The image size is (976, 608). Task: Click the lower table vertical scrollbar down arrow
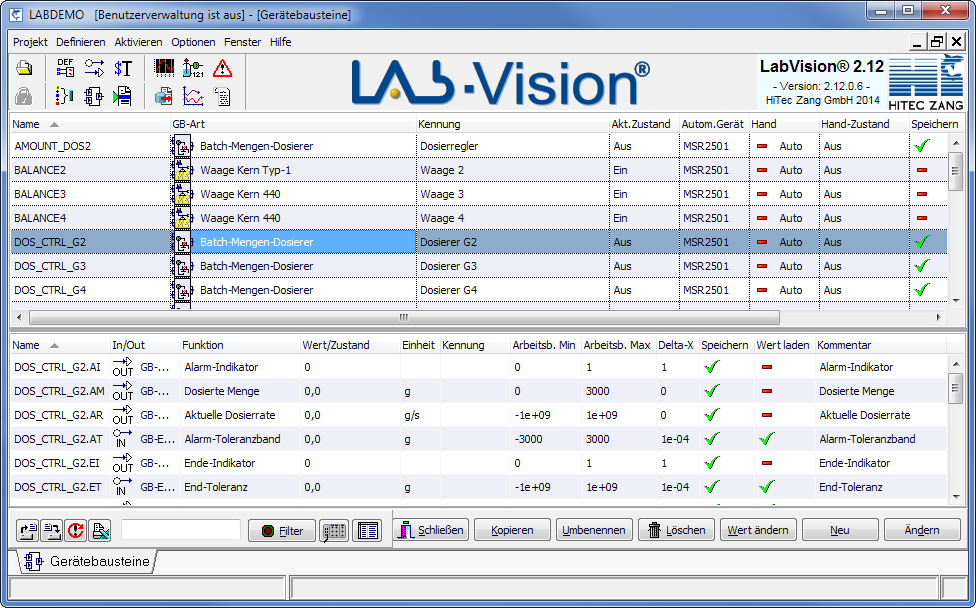coord(956,497)
